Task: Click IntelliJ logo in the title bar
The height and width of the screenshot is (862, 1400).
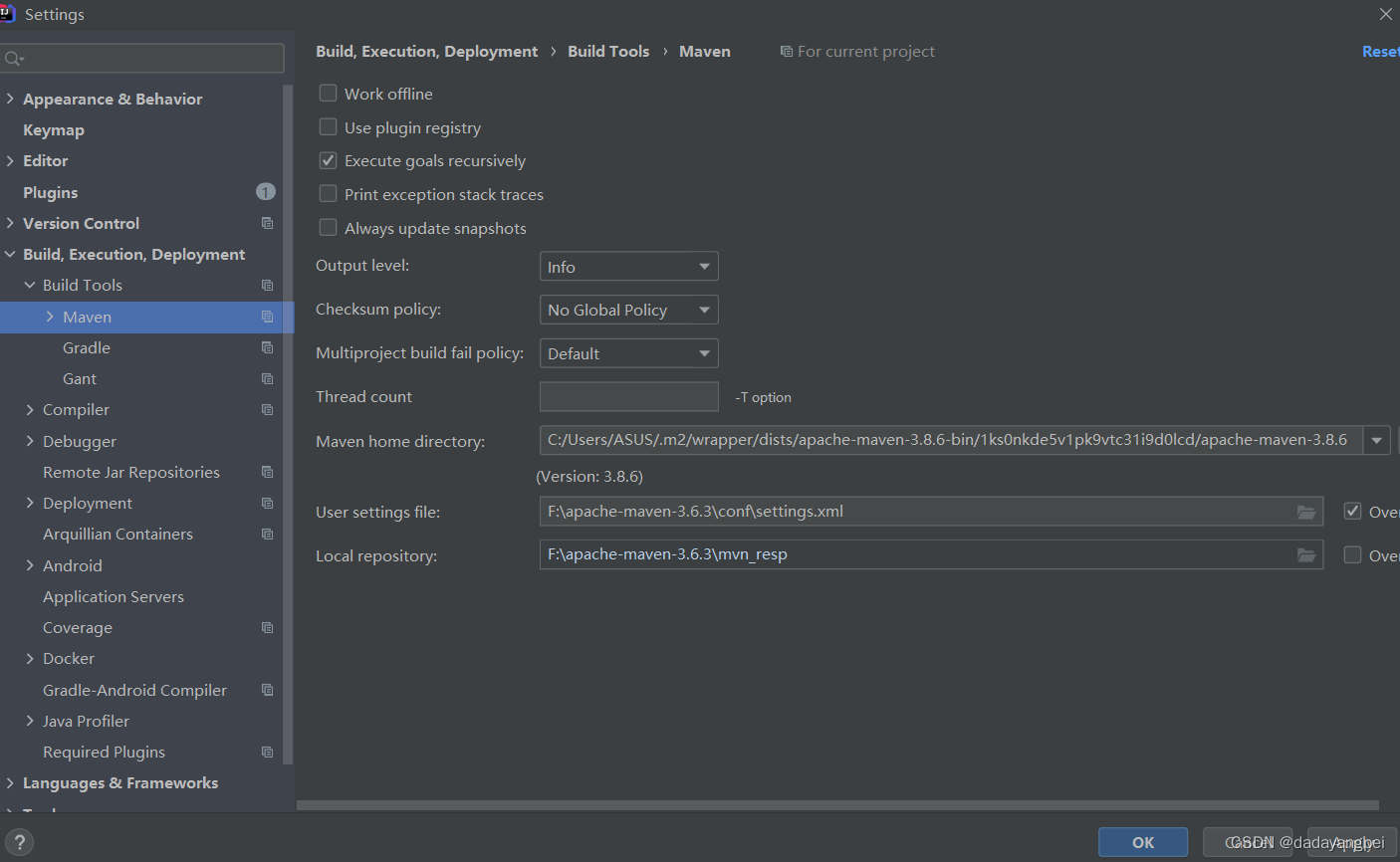Action: pos(7,14)
